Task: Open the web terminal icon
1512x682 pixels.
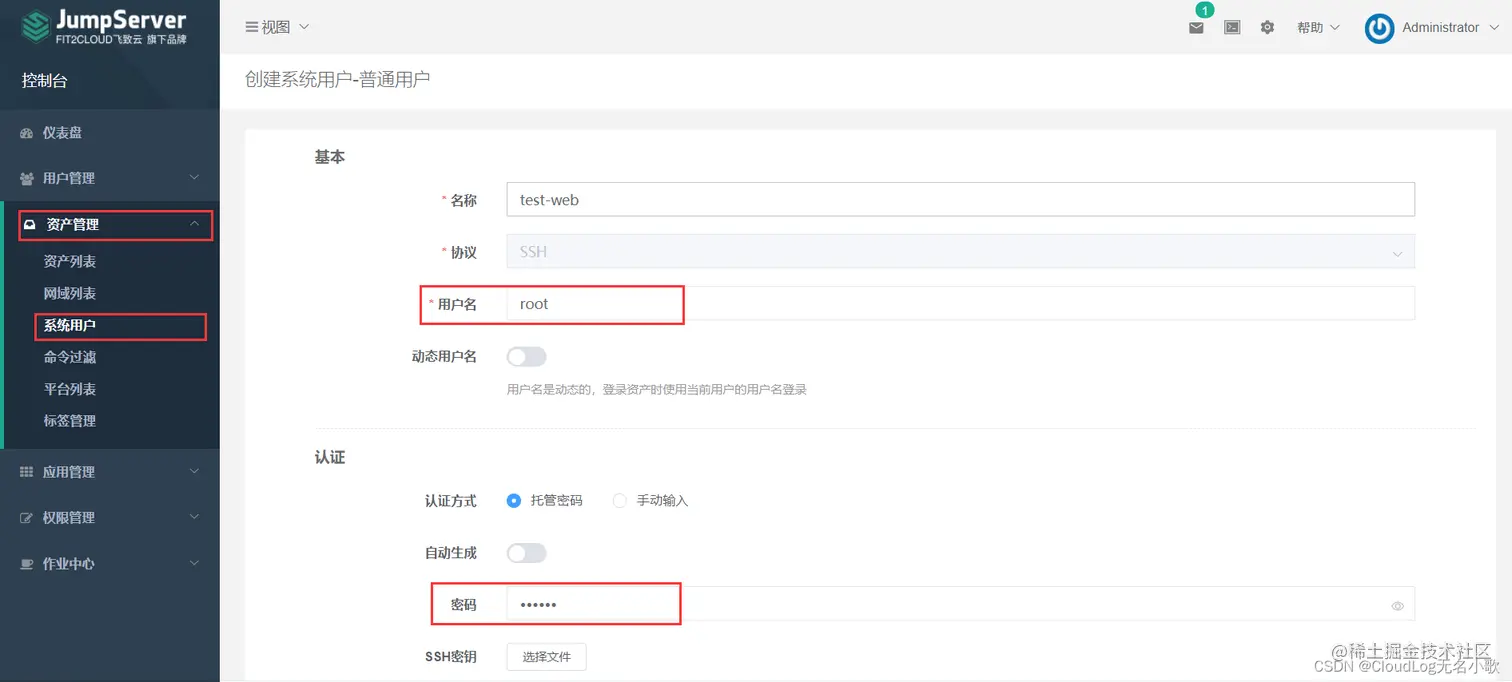Action: [1232, 28]
